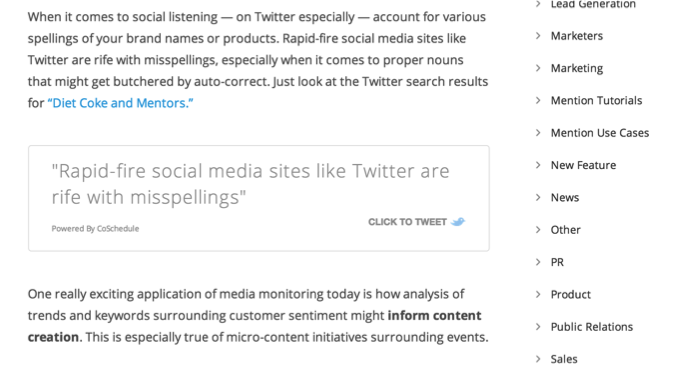Open the Powered By CoSchedule link
The width and height of the screenshot is (685, 365).
pyautogui.click(x=95, y=228)
